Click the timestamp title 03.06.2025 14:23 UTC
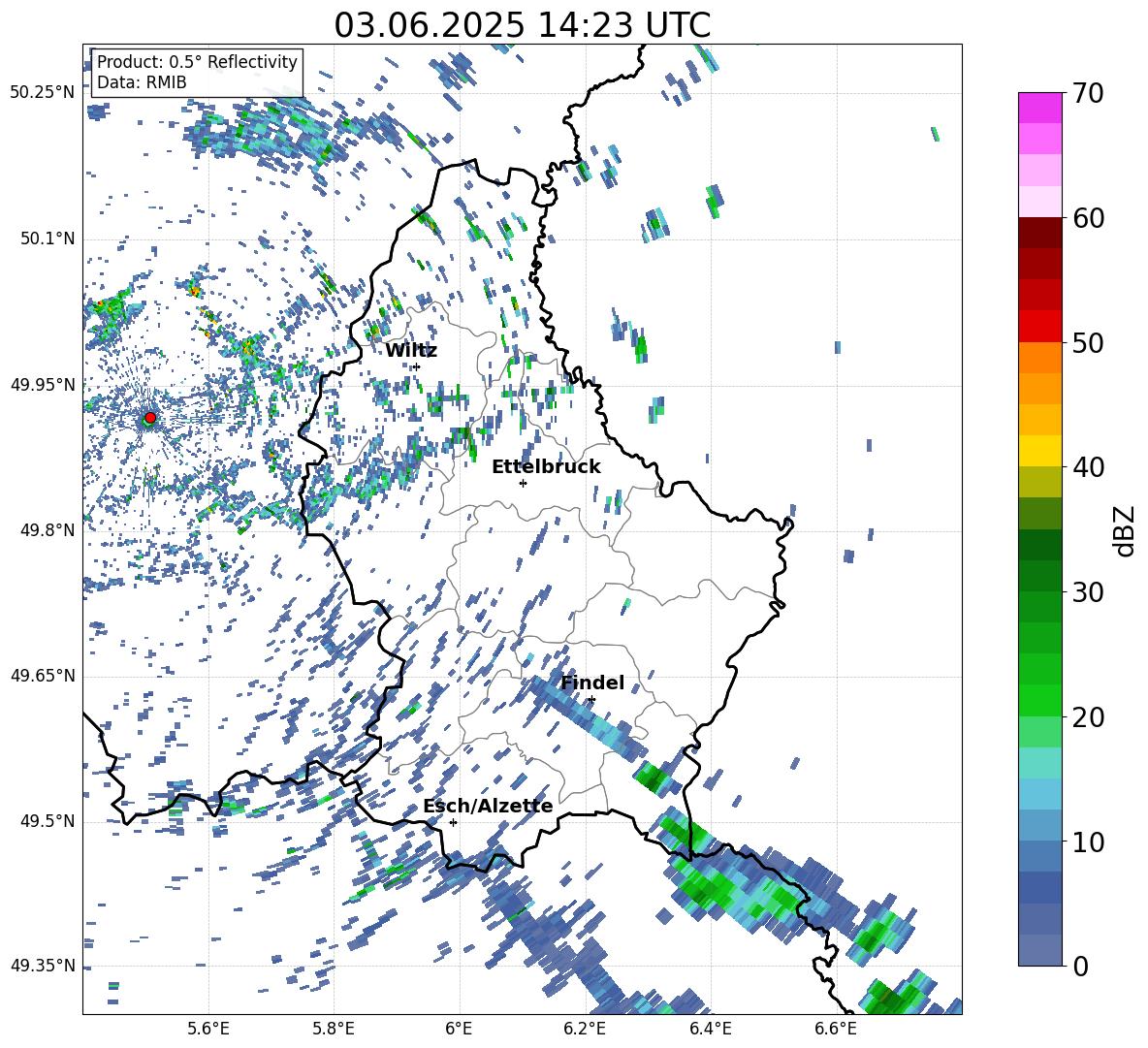1148x1048 pixels. pos(522,25)
